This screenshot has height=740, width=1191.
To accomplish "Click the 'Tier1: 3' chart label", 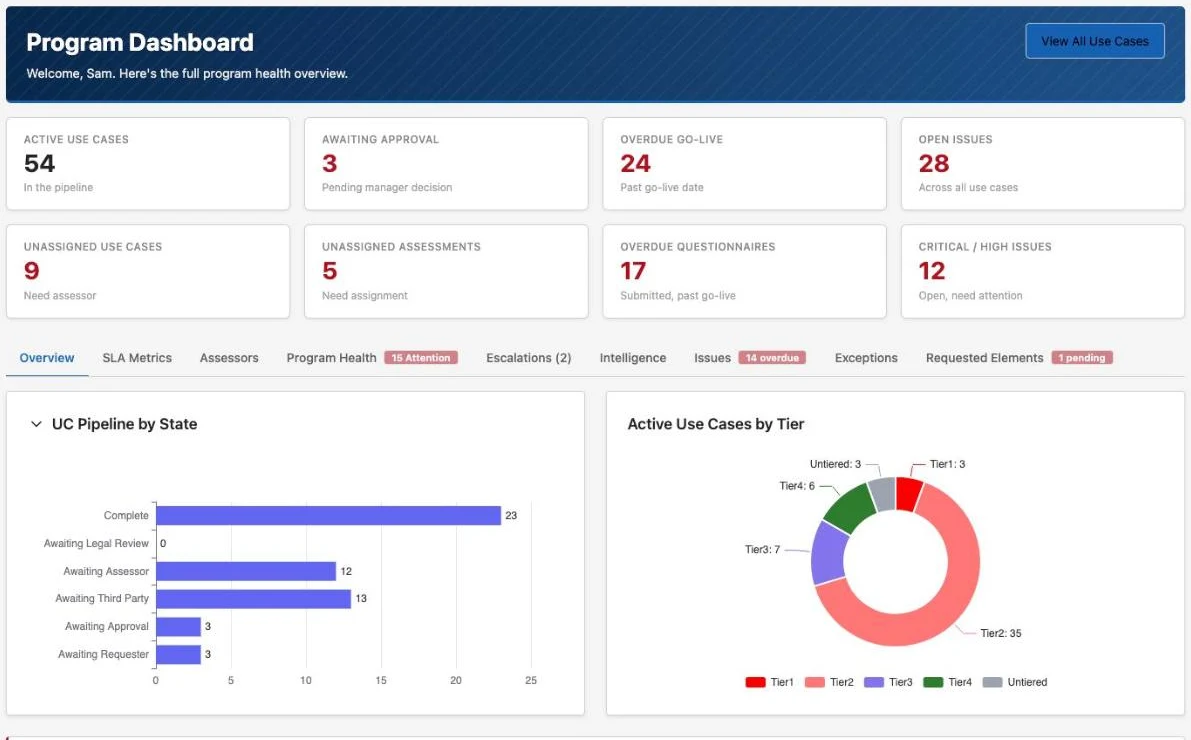I will pos(947,463).
